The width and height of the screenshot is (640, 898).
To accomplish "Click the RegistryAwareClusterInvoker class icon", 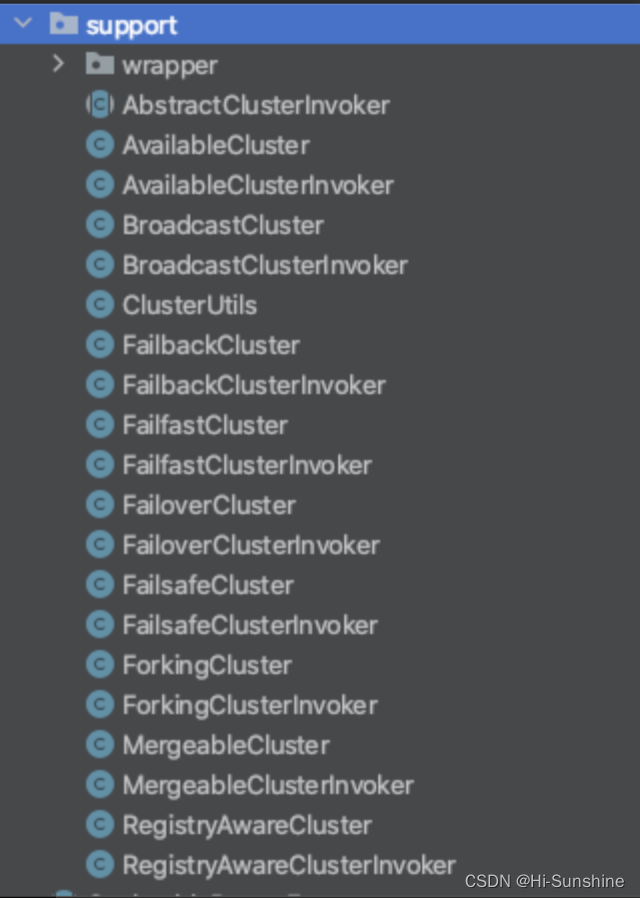I will coord(100,865).
